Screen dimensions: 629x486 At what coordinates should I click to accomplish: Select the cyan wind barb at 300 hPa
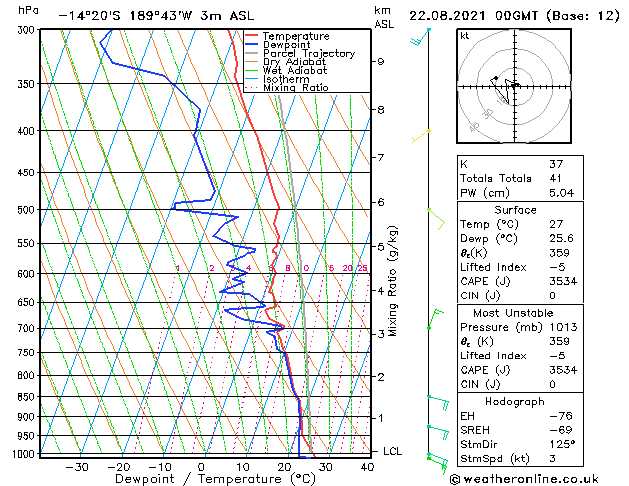tap(421, 38)
